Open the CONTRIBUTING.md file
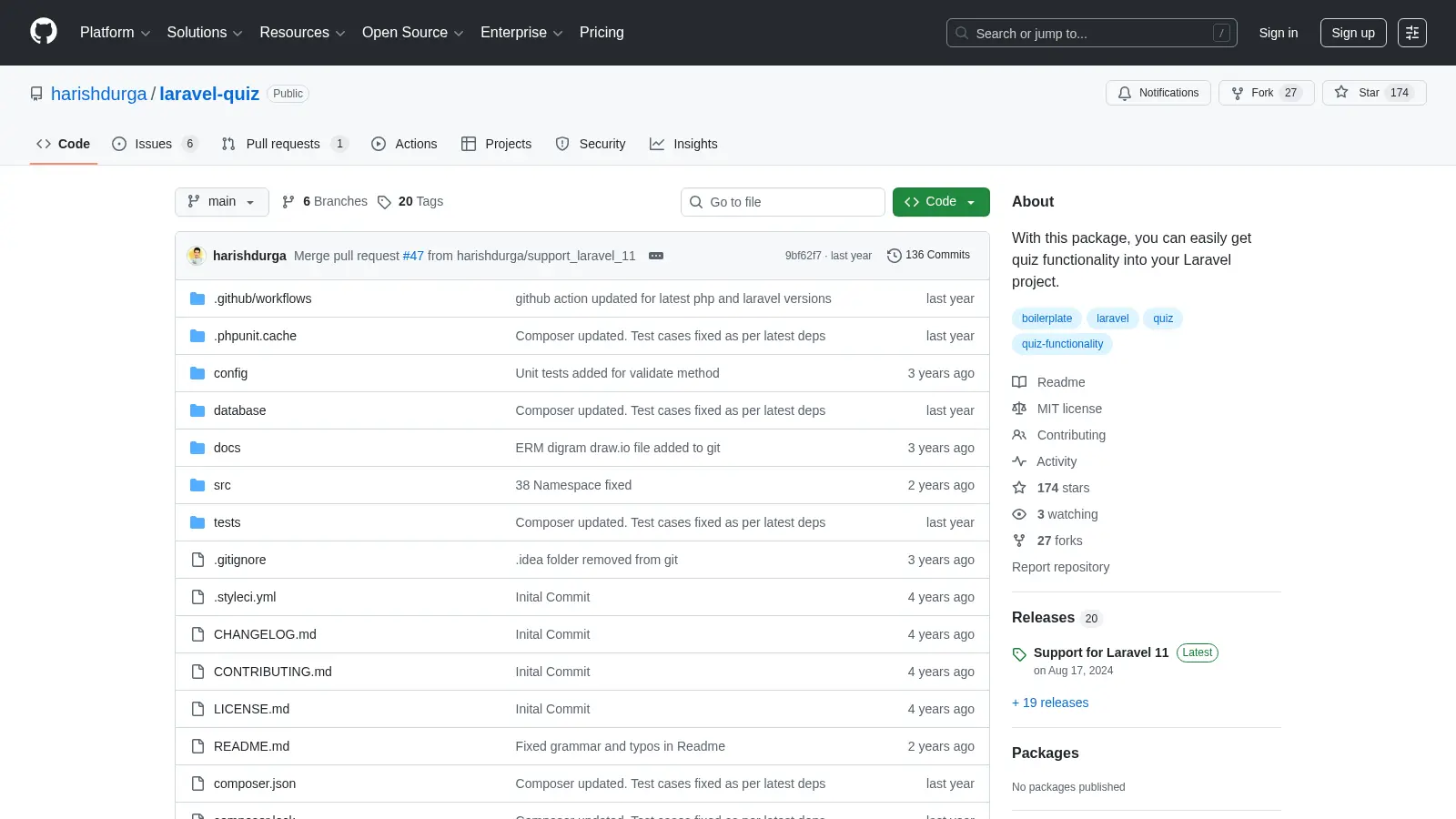This screenshot has height=819, width=1456. [273, 672]
